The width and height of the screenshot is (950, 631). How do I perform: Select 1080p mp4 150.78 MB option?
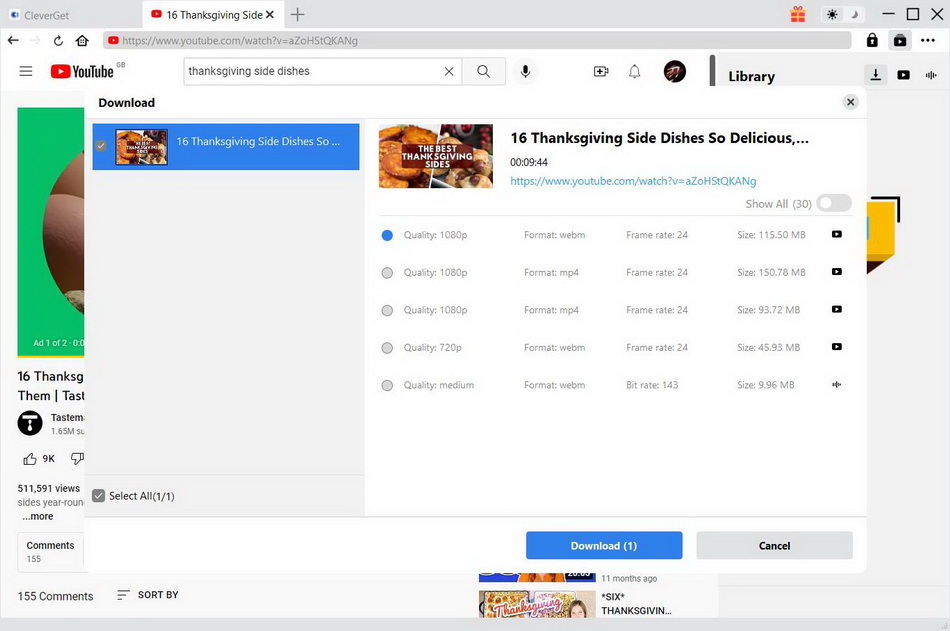[x=387, y=273]
